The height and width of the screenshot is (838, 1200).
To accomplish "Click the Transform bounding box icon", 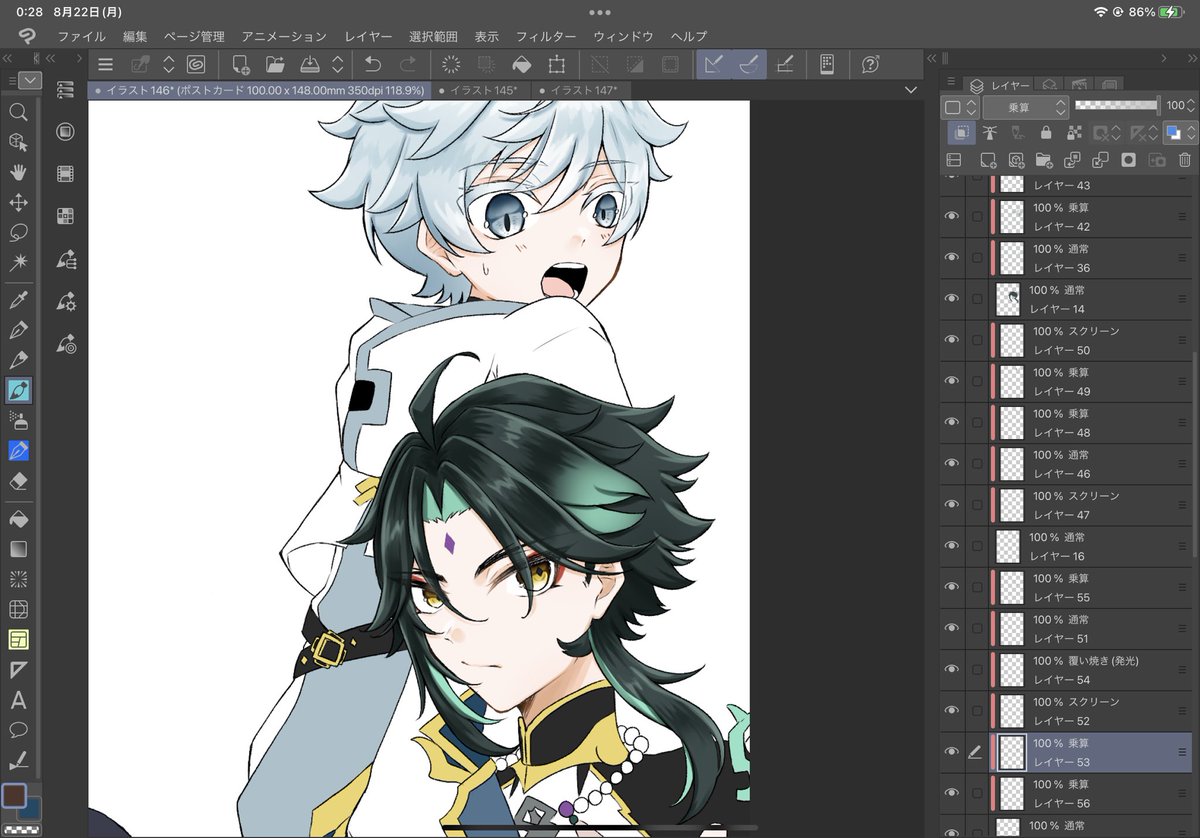I will (x=556, y=65).
